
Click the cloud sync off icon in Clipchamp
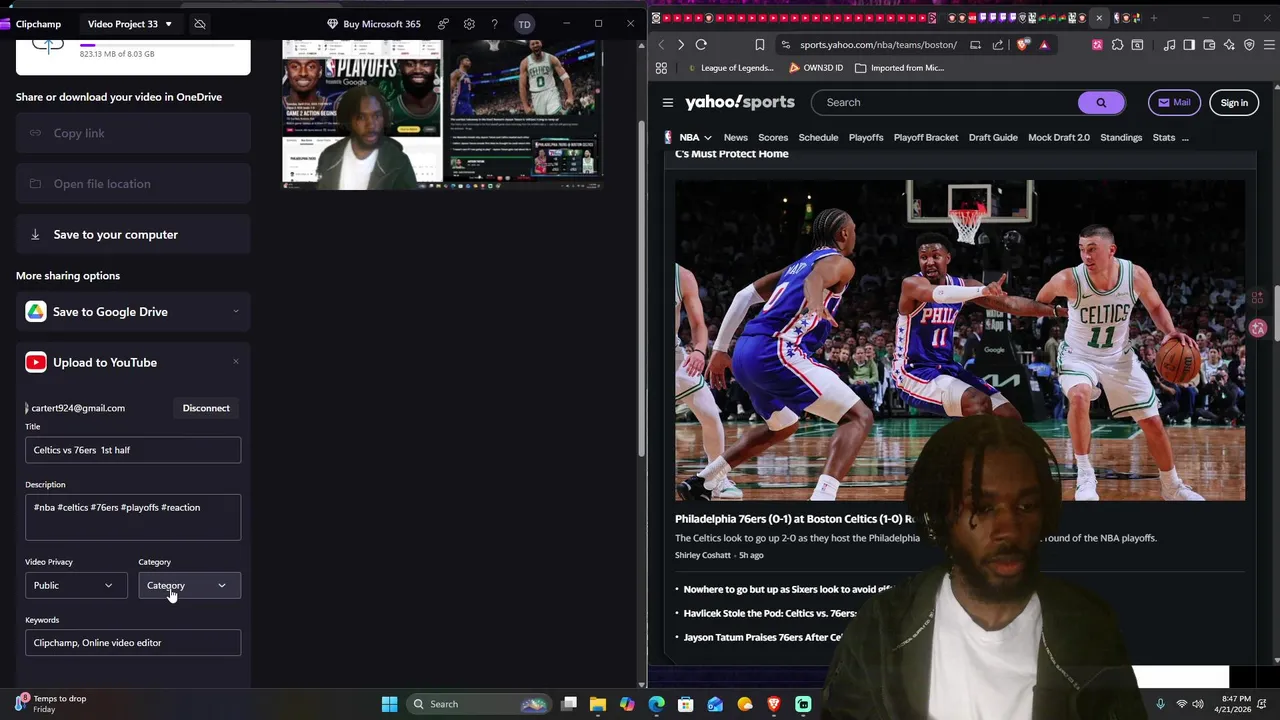click(x=200, y=24)
